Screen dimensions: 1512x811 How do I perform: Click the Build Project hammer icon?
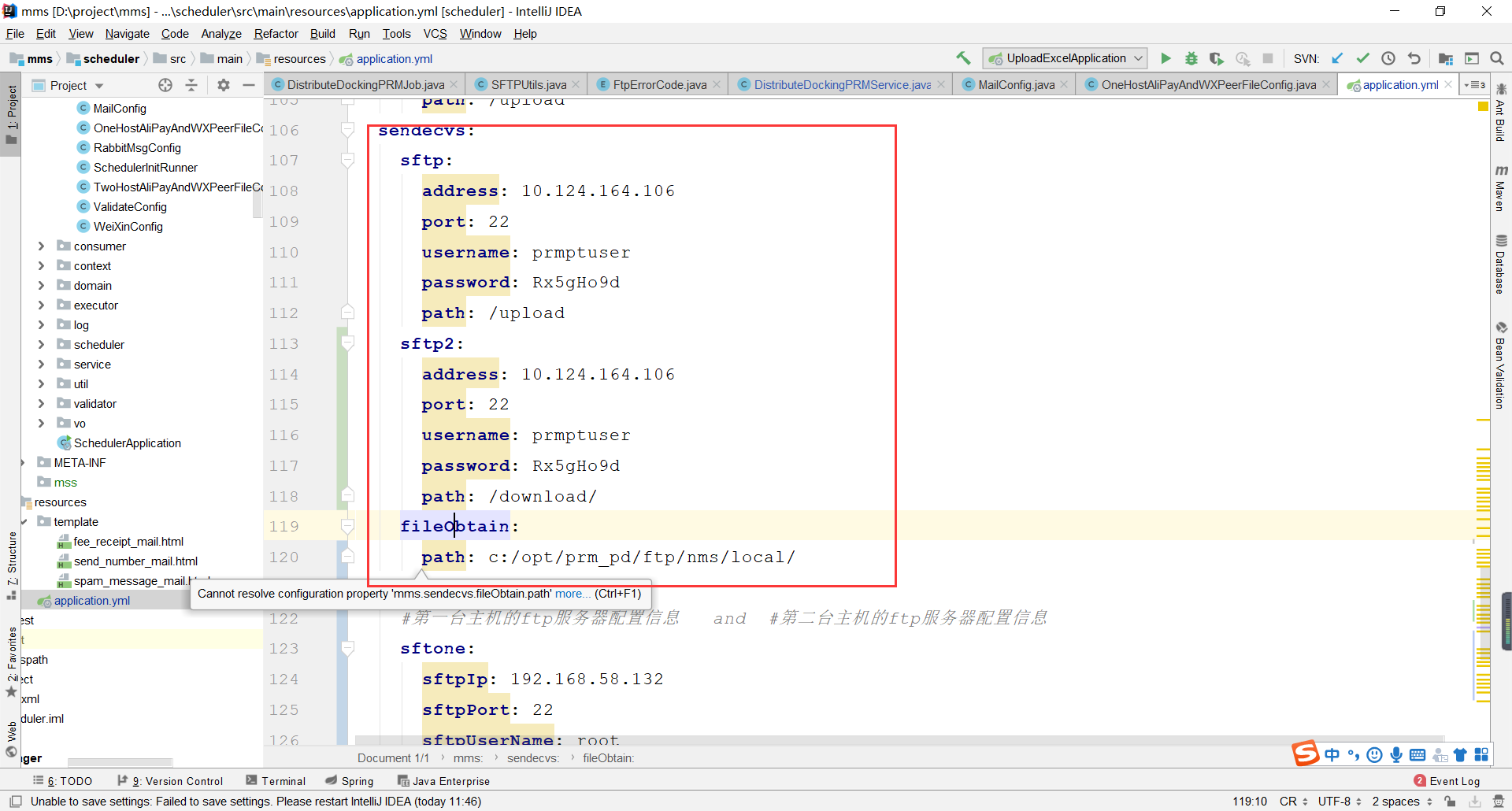click(963, 58)
